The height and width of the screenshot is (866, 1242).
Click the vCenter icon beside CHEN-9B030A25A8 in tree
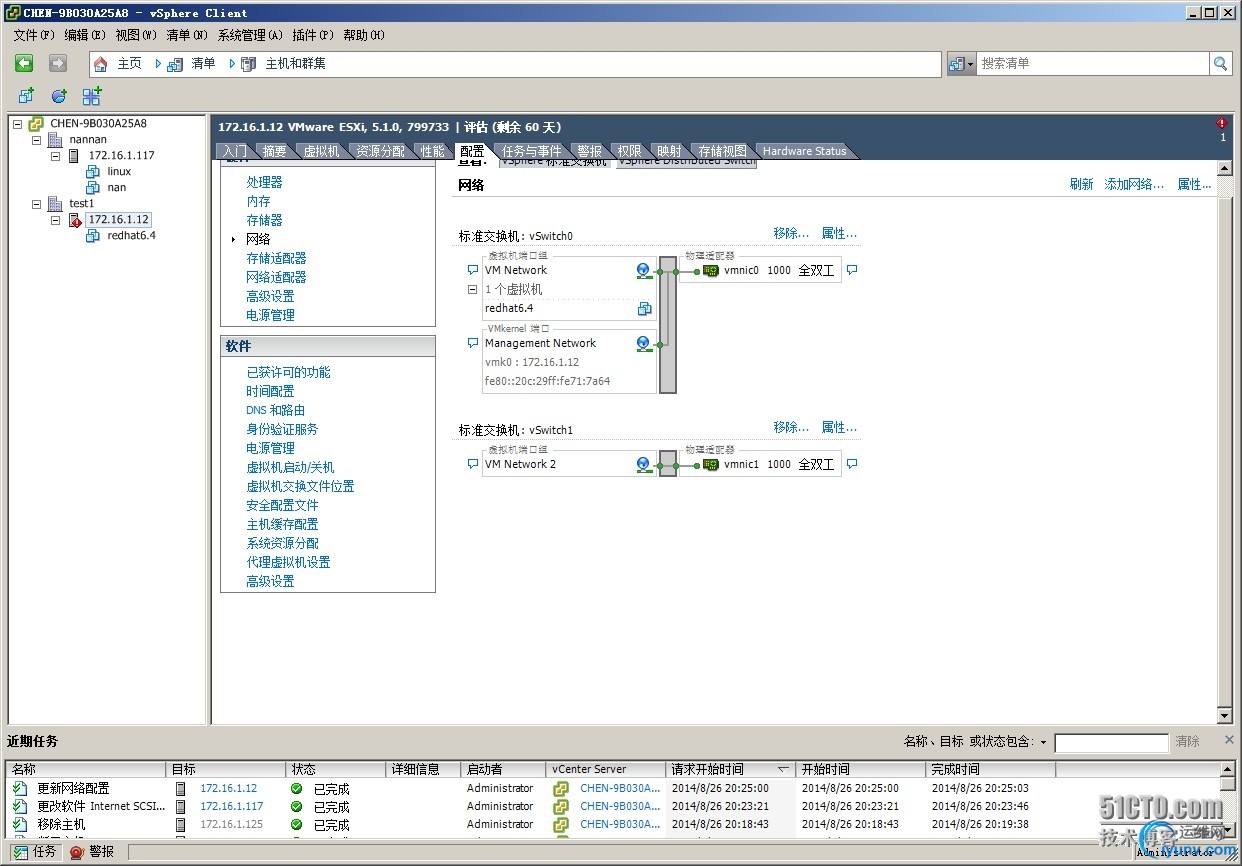coord(36,124)
